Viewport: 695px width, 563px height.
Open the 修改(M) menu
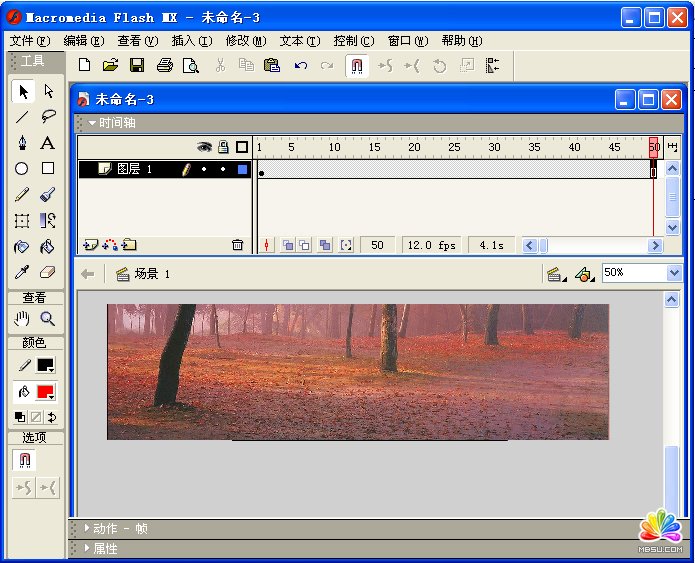[x=245, y=41]
